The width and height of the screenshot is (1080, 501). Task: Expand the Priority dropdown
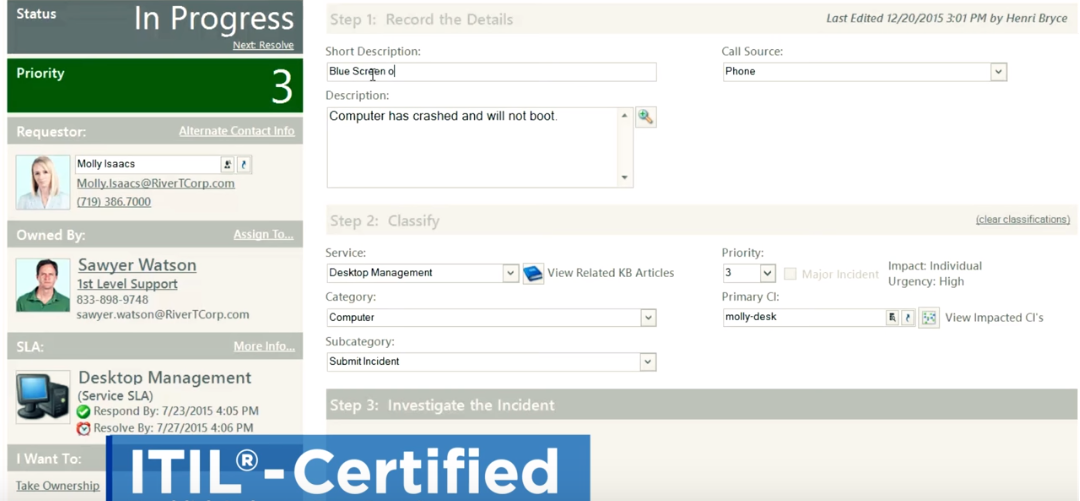[768, 273]
